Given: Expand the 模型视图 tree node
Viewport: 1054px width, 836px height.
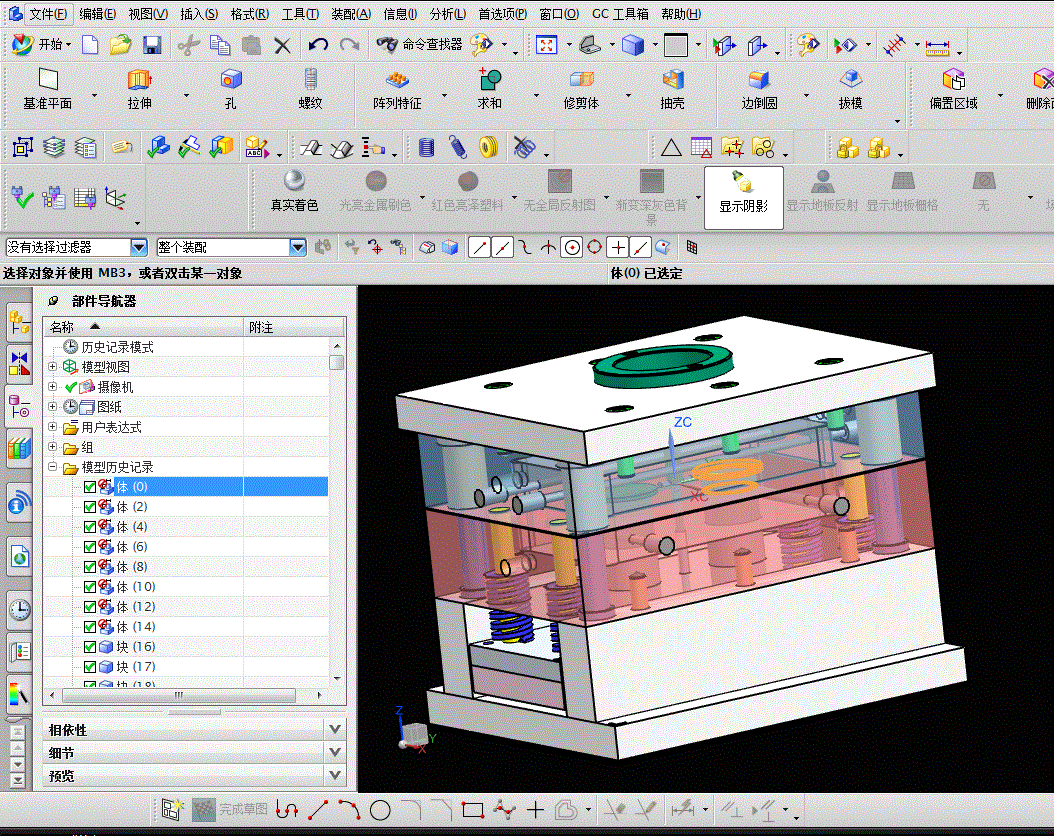Looking at the screenshot, I should 53,367.
